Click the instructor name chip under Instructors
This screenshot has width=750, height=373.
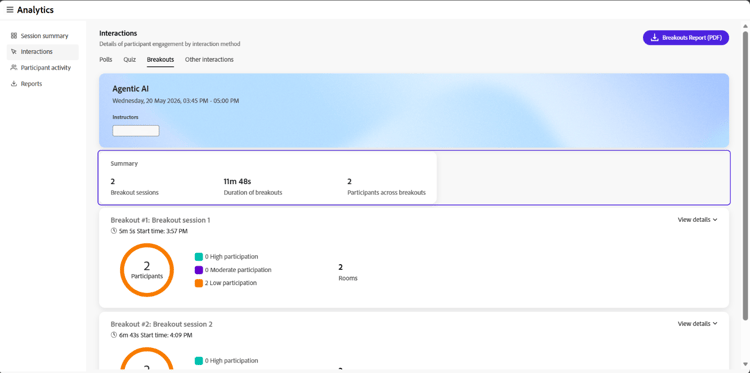click(x=136, y=131)
